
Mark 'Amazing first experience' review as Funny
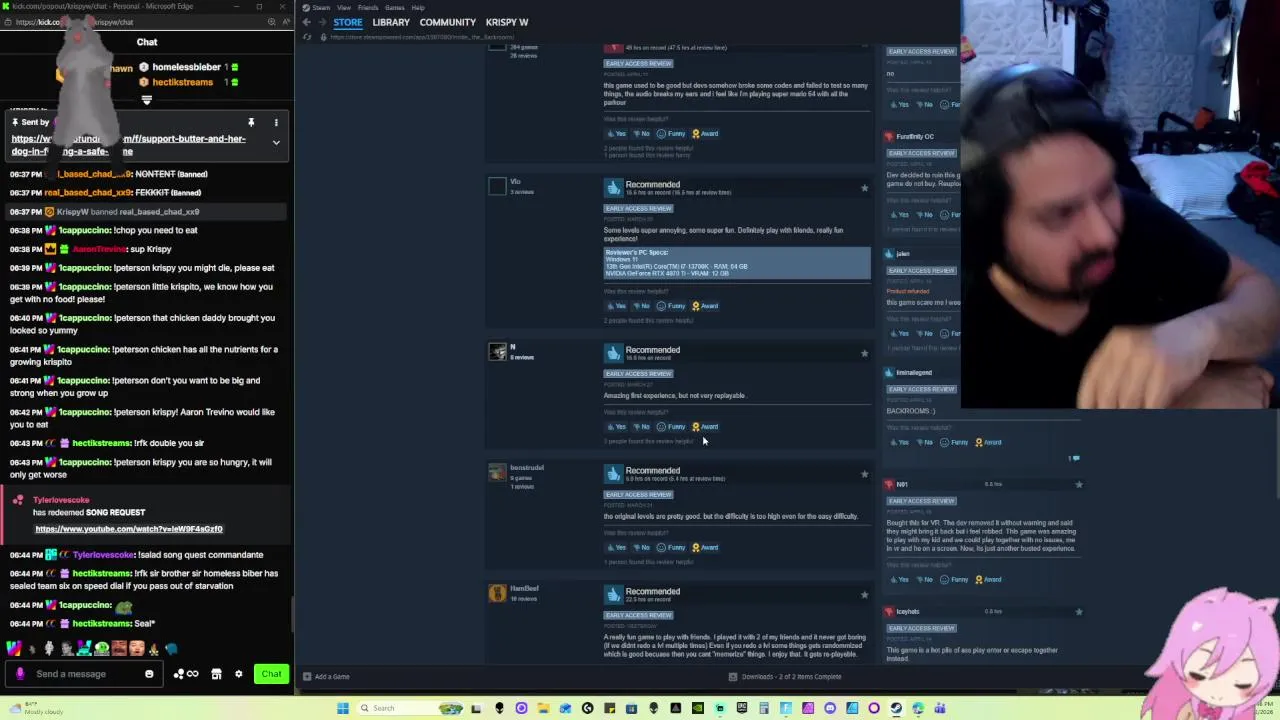(x=671, y=427)
